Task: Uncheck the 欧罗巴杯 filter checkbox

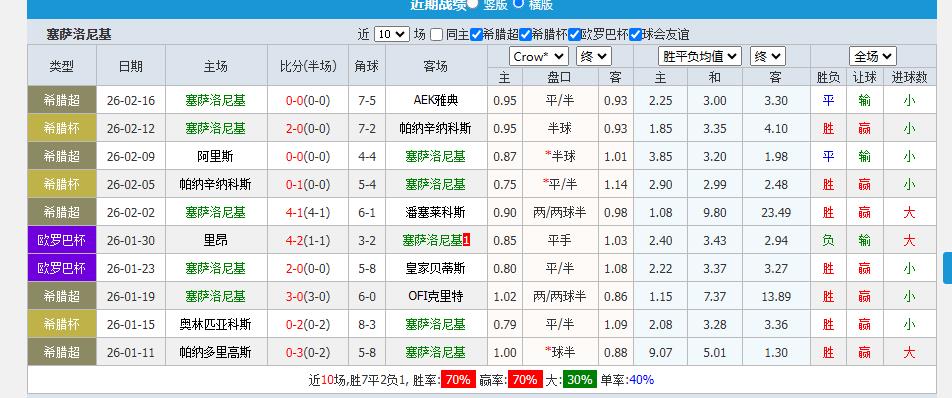Action: click(x=574, y=35)
